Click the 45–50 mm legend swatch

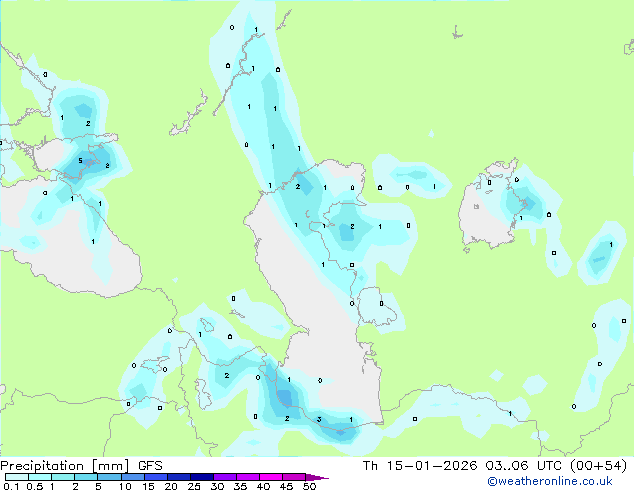point(294,477)
